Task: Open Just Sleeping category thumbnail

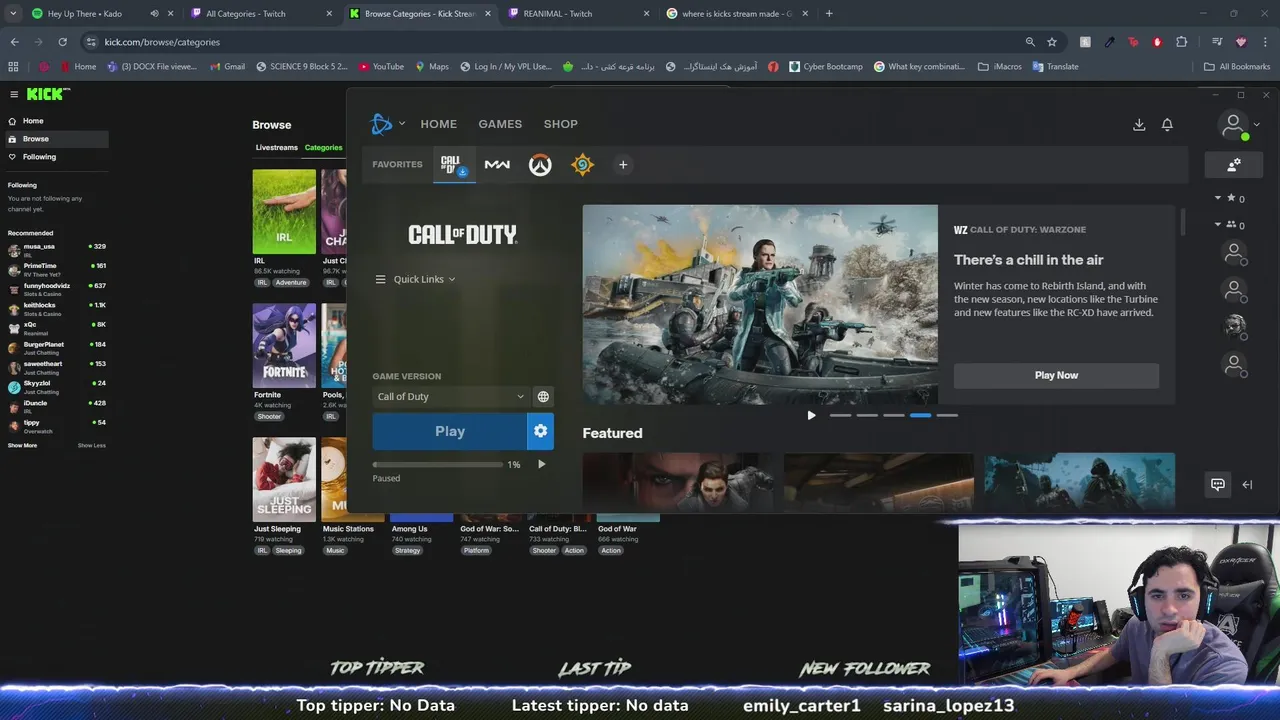Action: point(284,479)
